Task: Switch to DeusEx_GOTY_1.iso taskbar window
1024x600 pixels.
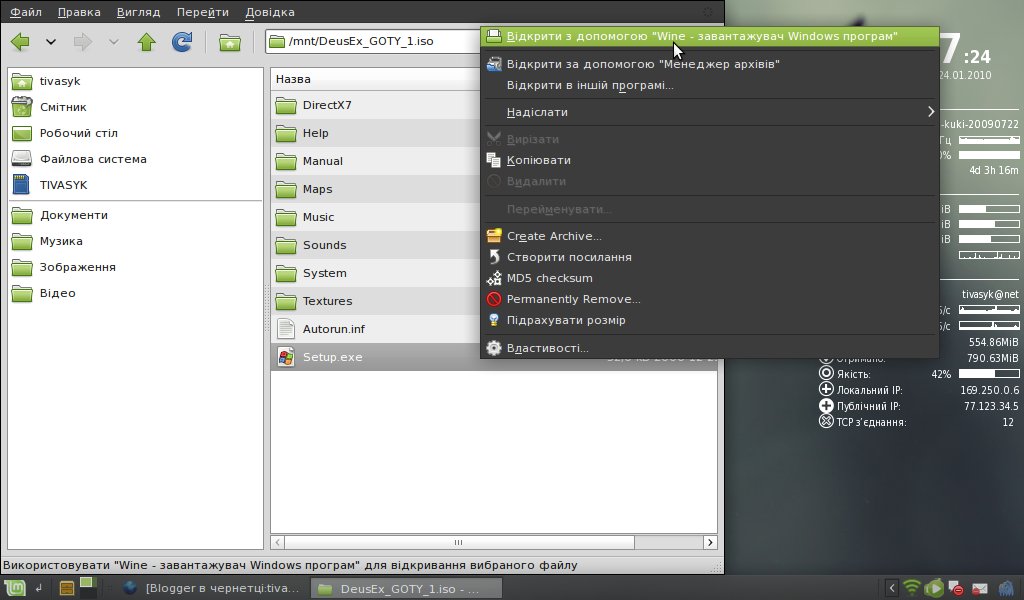Action: [406, 588]
